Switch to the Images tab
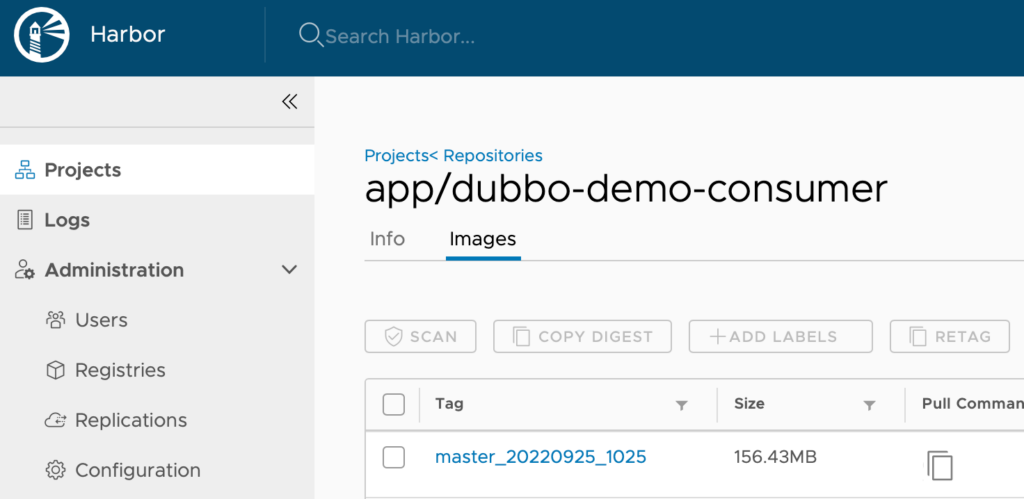 pyautogui.click(x=483, y=240)
